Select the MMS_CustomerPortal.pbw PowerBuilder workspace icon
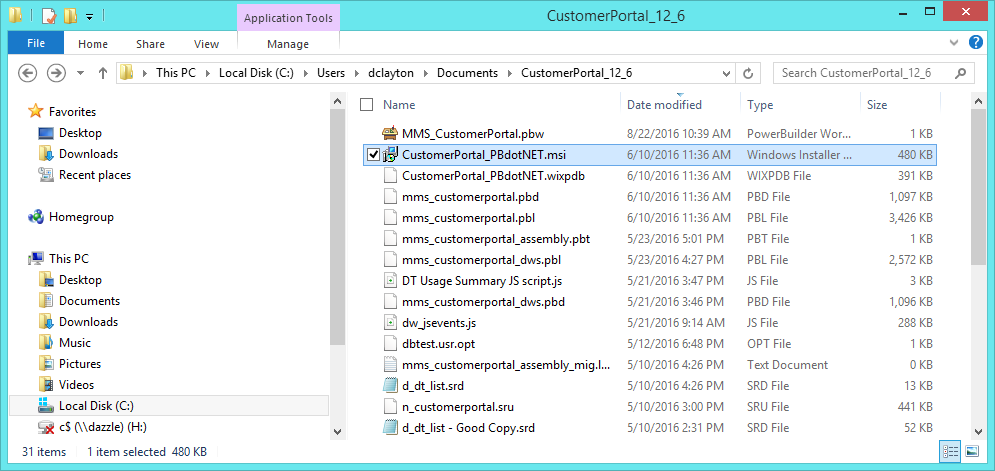Image resolution: width=995 pixels, height=471 pixels. coord(390,133)
